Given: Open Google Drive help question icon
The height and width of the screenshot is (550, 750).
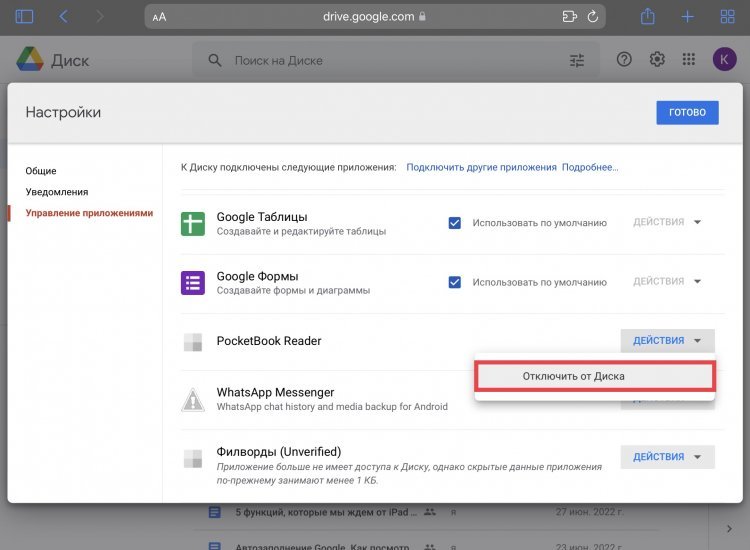Looking at the screenshot, I should click(x=624, y=60).
